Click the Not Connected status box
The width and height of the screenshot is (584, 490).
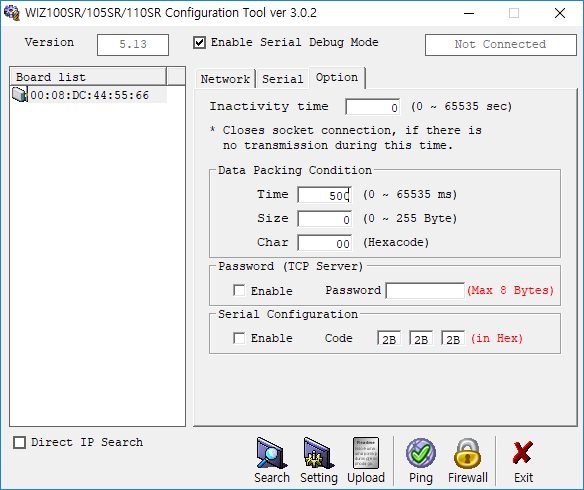[x=501, y=45]
